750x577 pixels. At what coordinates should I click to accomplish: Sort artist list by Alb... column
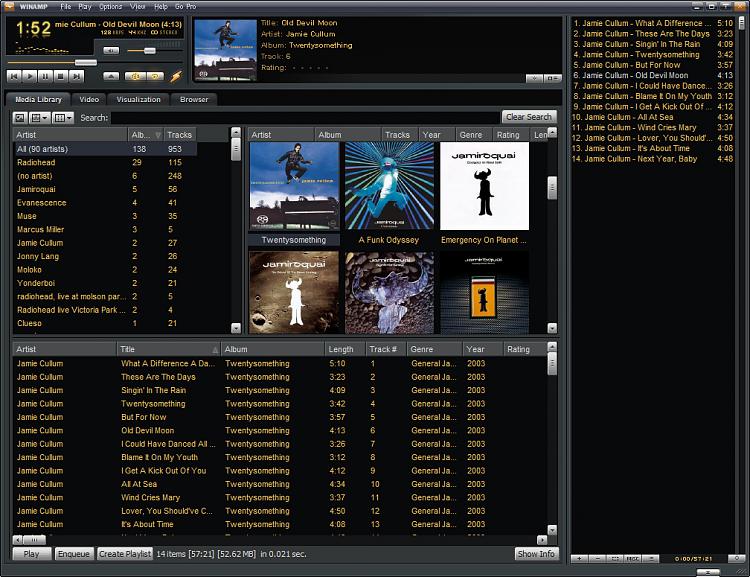pyautogui.click(x=145, y=135)
